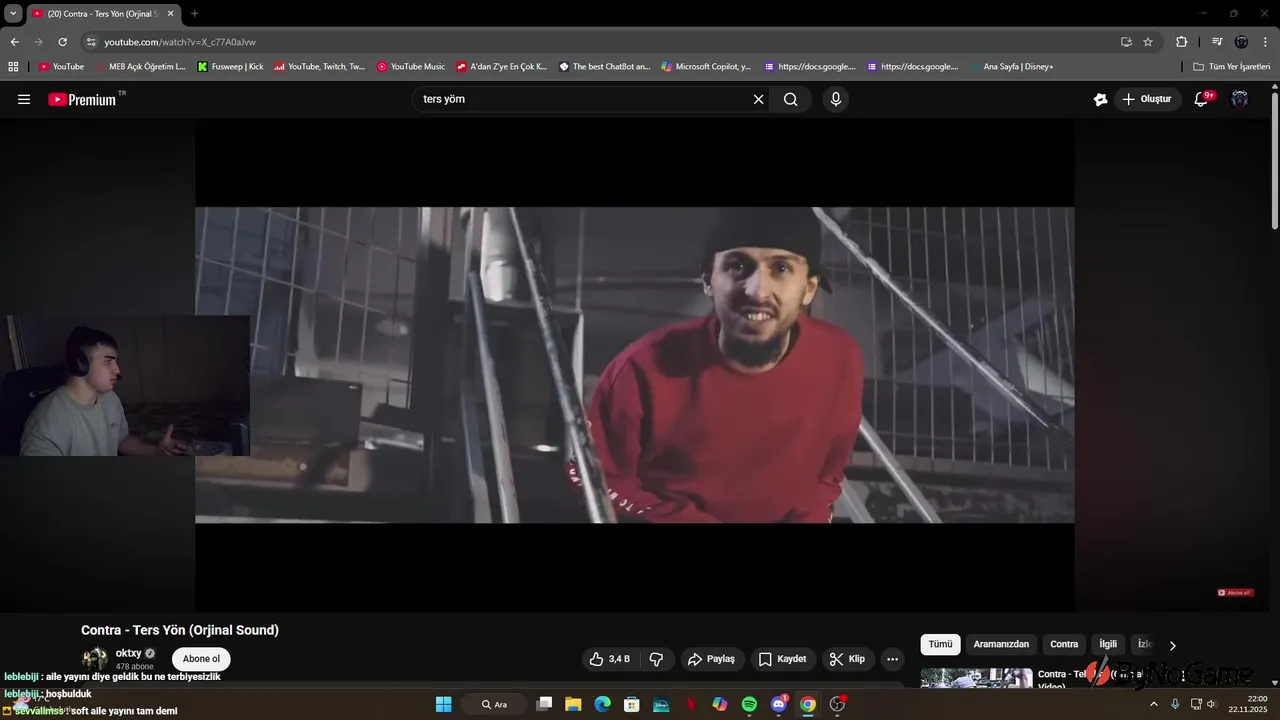This screenshot has width=1280, height=720.
Task: Click the Kaydet save button
Action: [782, 659]
